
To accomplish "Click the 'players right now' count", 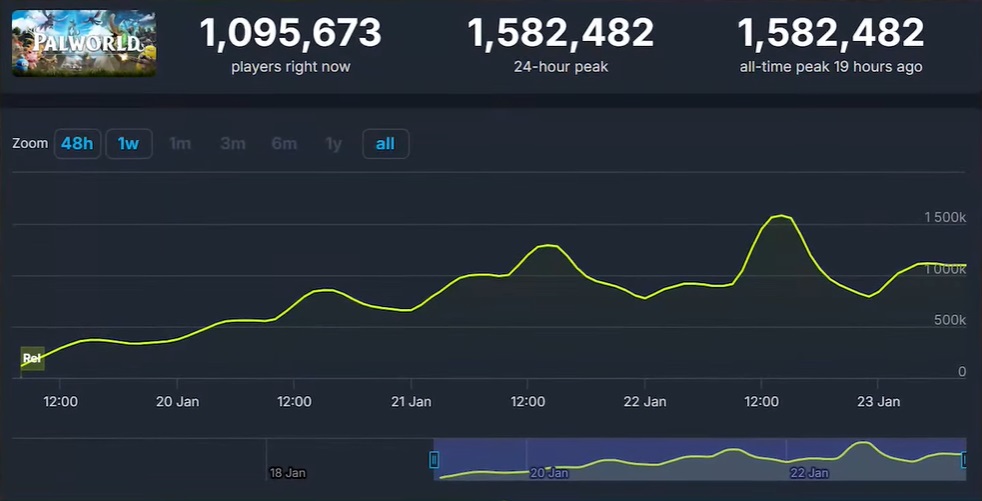I will pyautogui.click(x=290, y=33).
